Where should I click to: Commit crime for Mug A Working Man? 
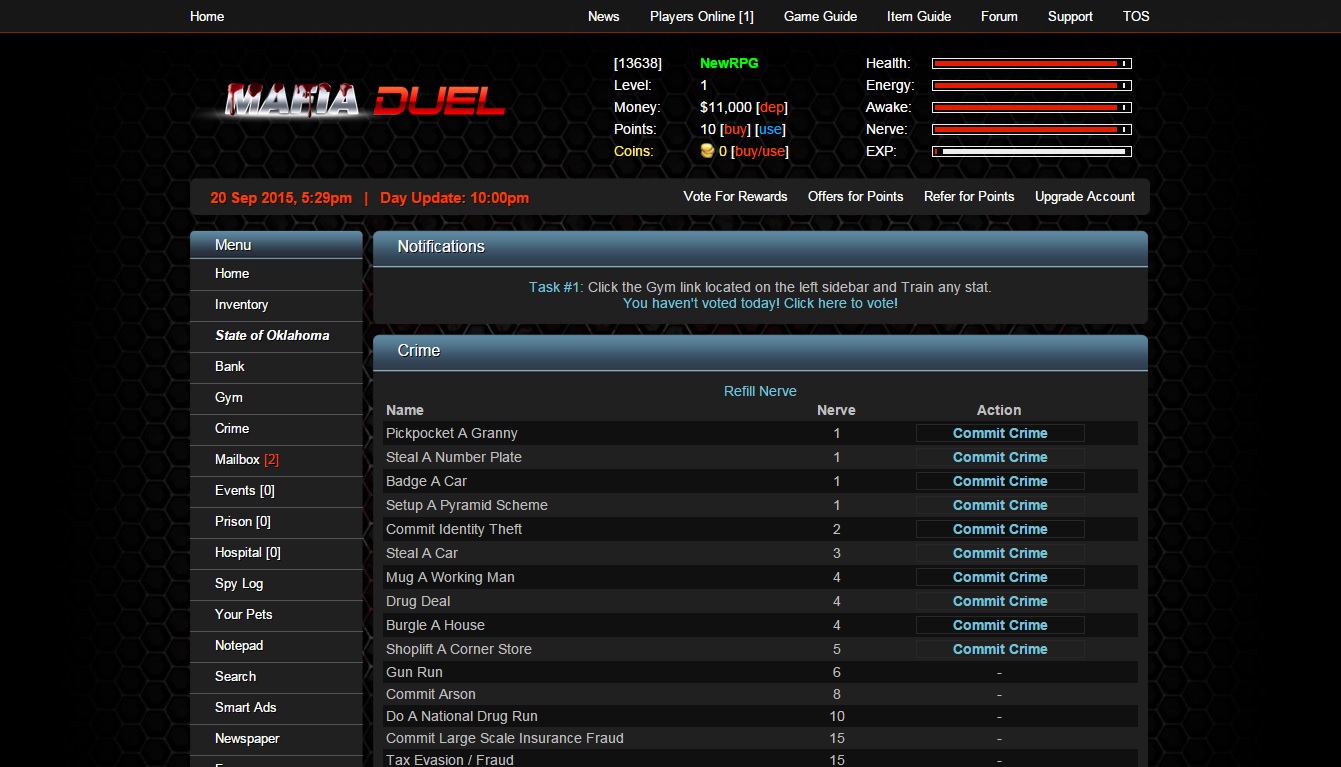(1000, 577)
